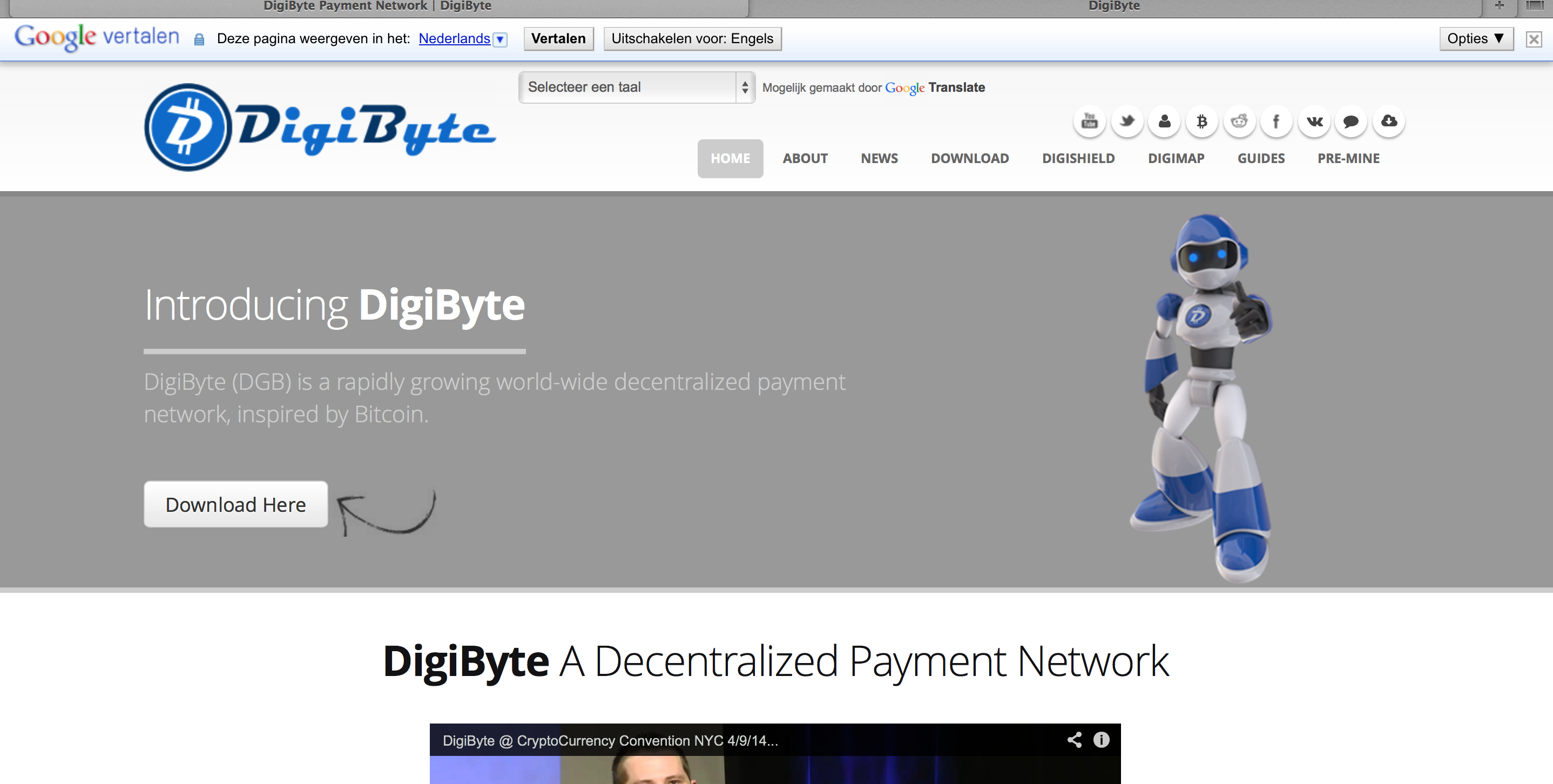The height and width of the screenshot is (784, 1553).
Task: Open the DIGIMAP navigation item
Action: (x=1176, y=159)
